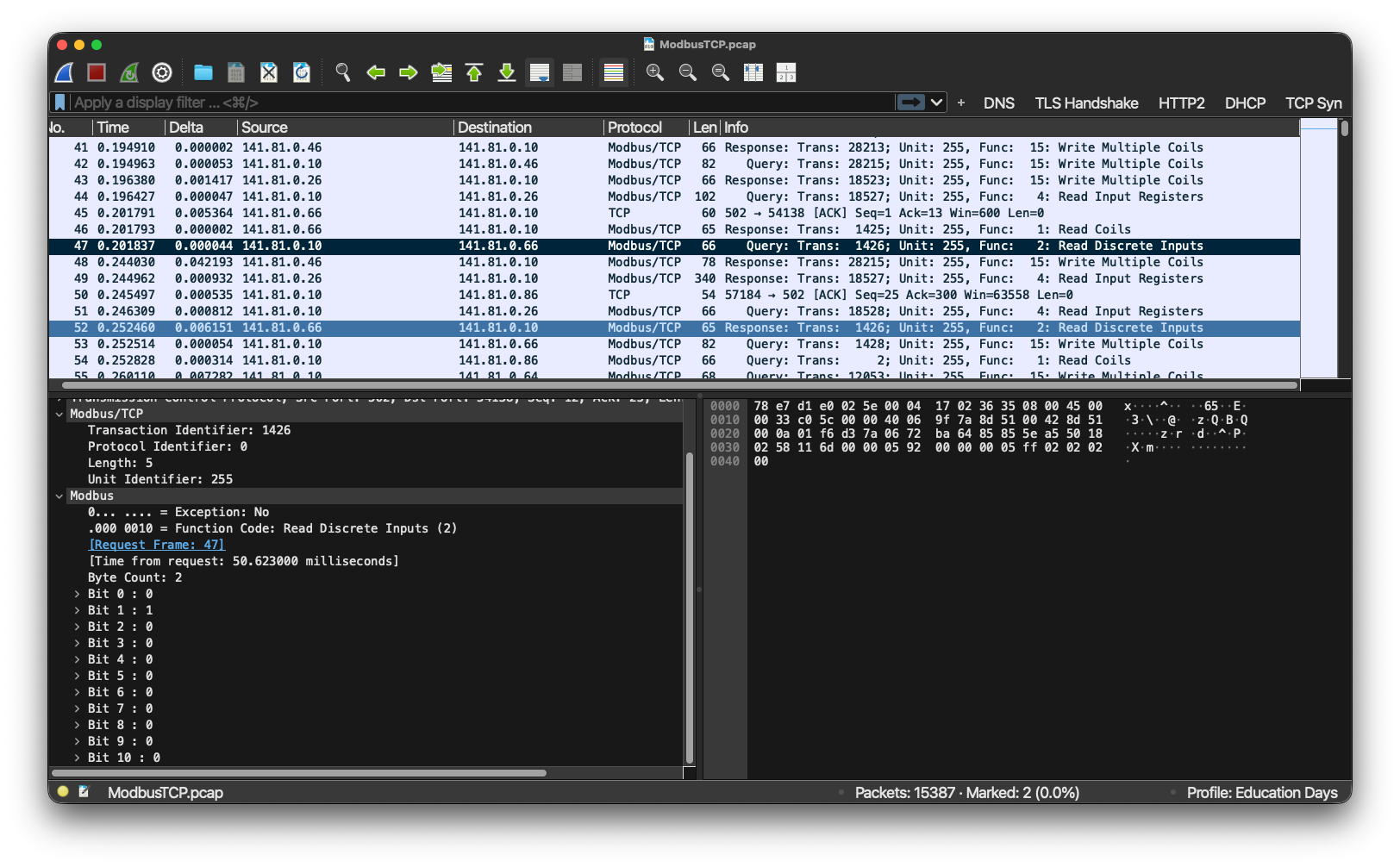
Task: Go to specified packet icon
Action: click(x=441, y=72)
